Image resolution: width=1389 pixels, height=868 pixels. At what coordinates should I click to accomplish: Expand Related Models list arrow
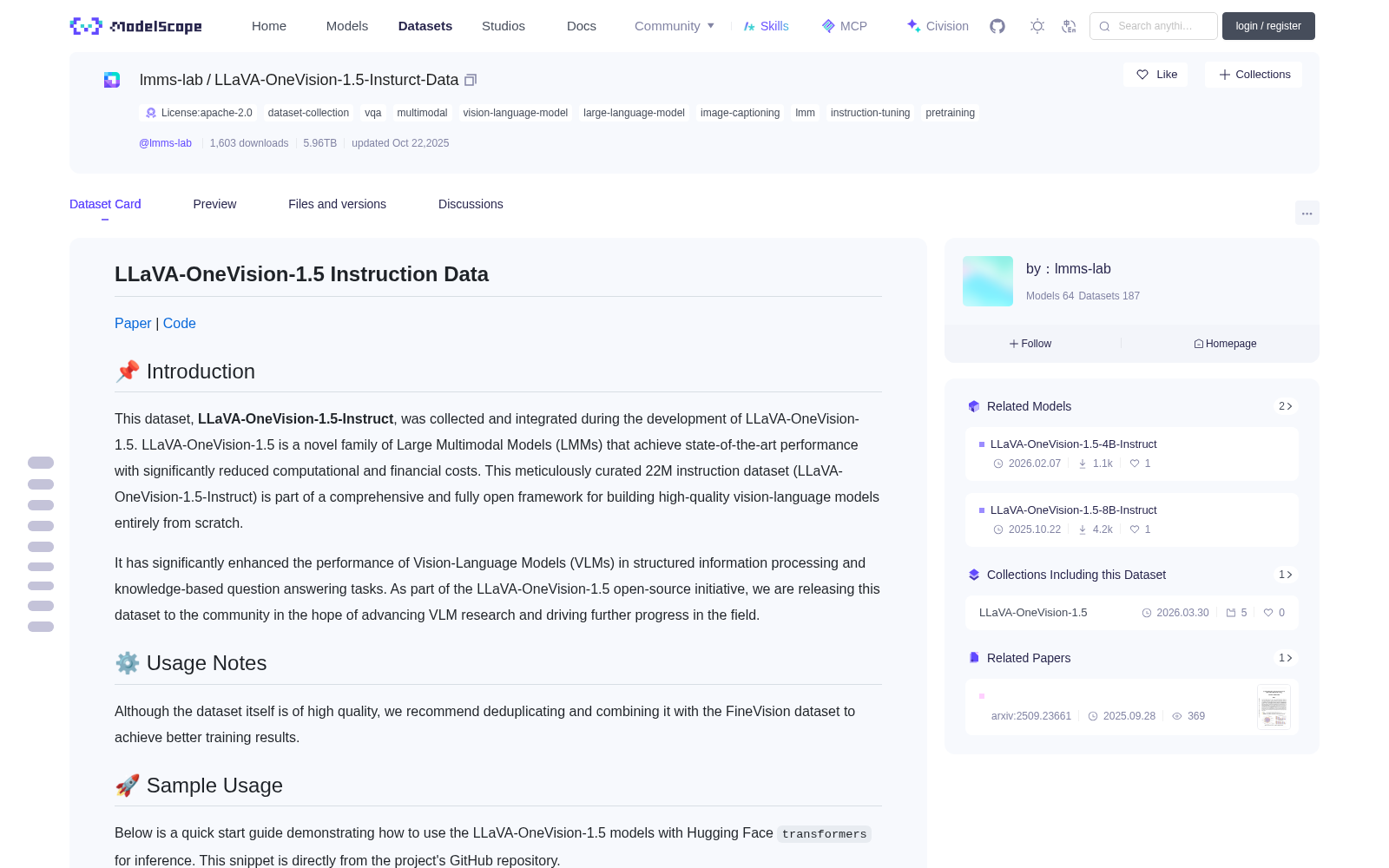pyautogui.click(x=1286, y=406)
